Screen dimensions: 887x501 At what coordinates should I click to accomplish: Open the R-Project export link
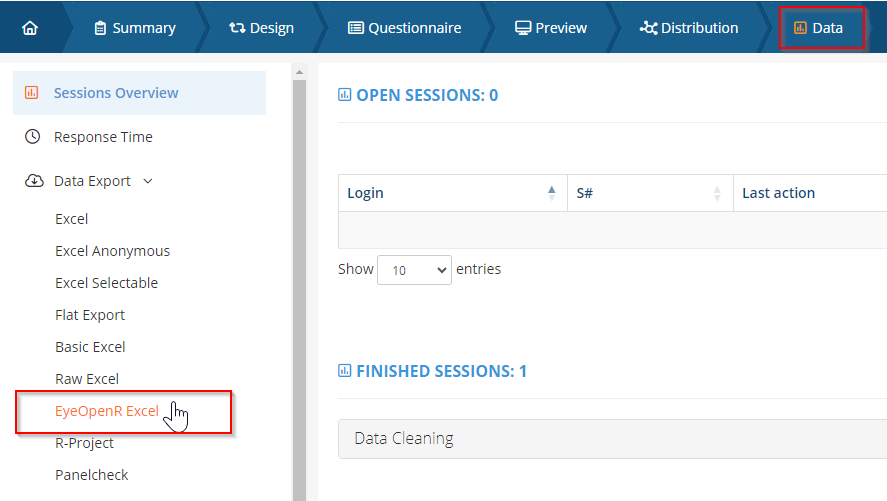(84, 443)
